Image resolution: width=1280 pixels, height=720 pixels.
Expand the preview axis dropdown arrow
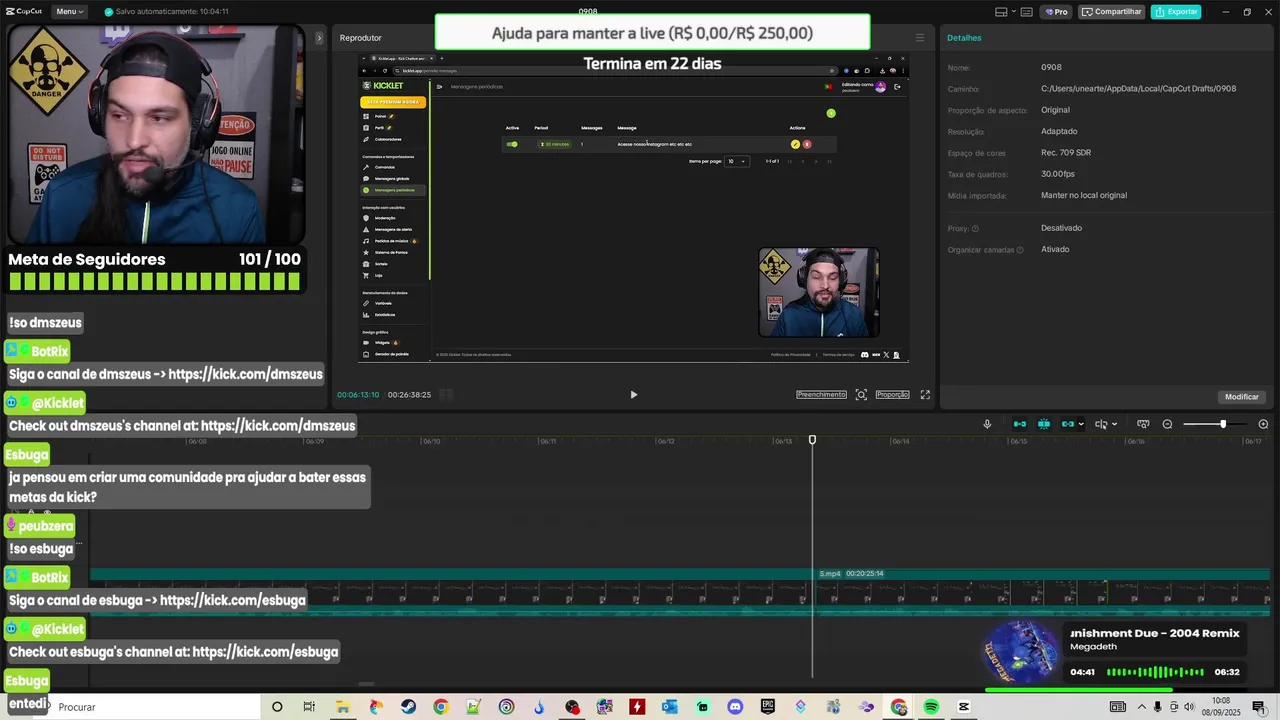(x=1114, y=424)
